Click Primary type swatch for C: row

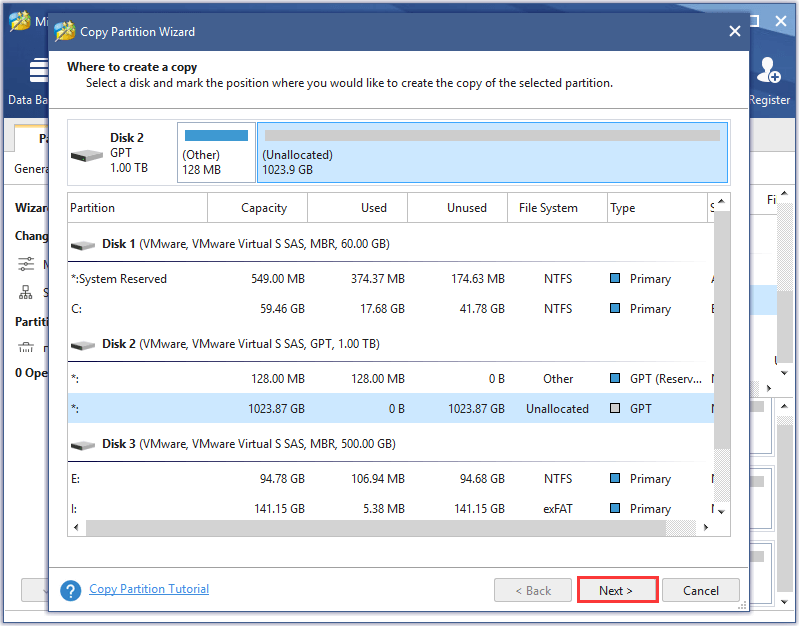tap(615, 308)
